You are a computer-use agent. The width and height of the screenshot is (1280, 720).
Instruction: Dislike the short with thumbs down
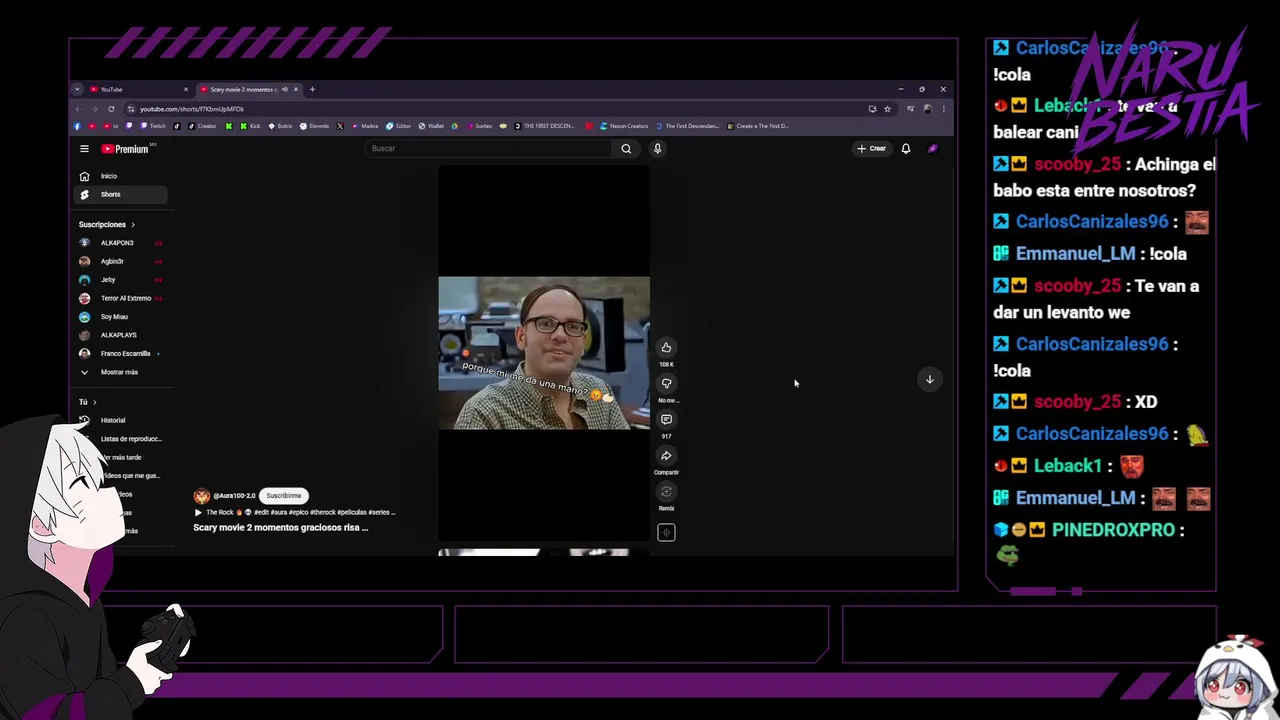[x=666, y=383]
